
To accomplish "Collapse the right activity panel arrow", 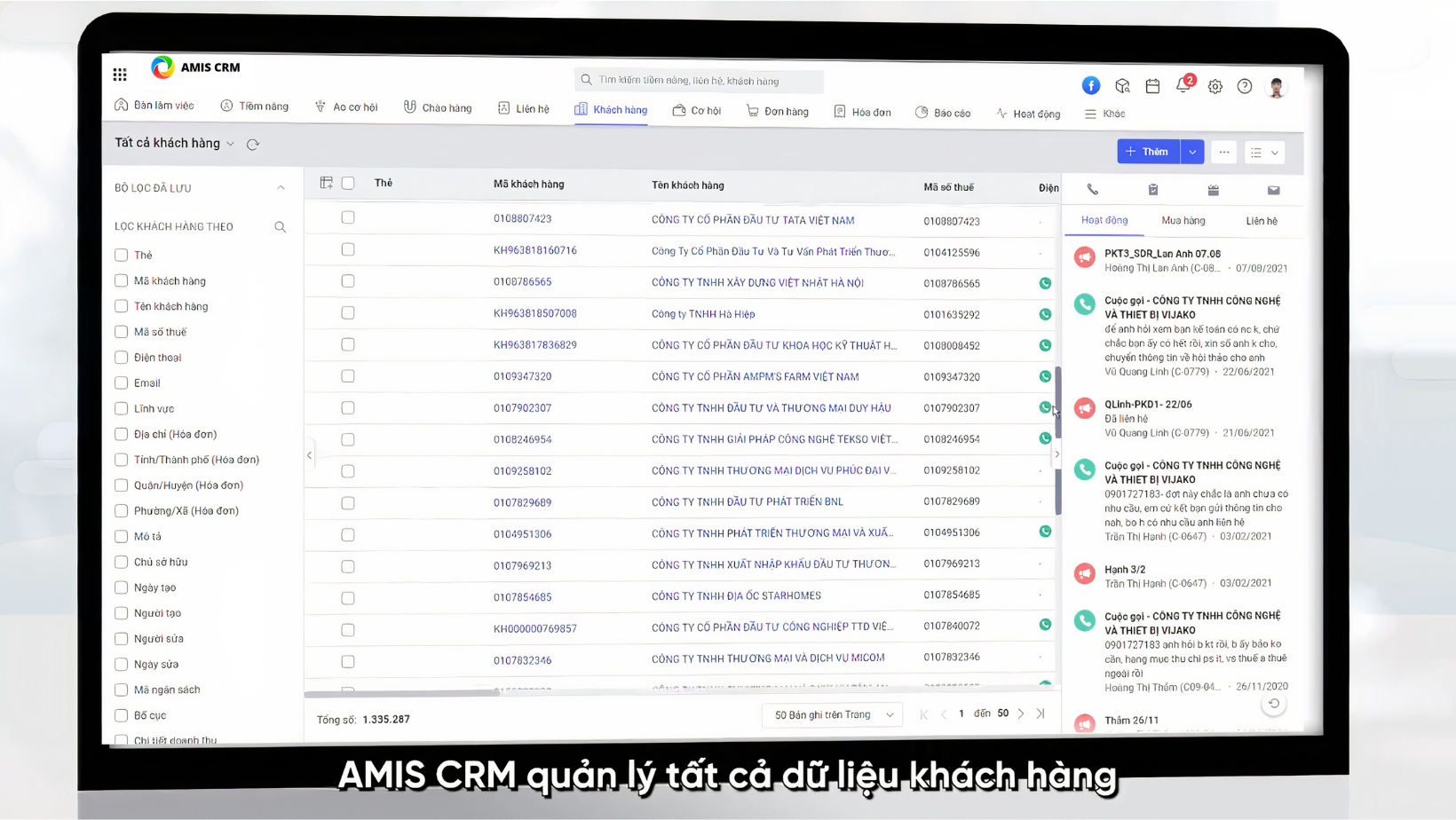I will (x=1056, y=454).
